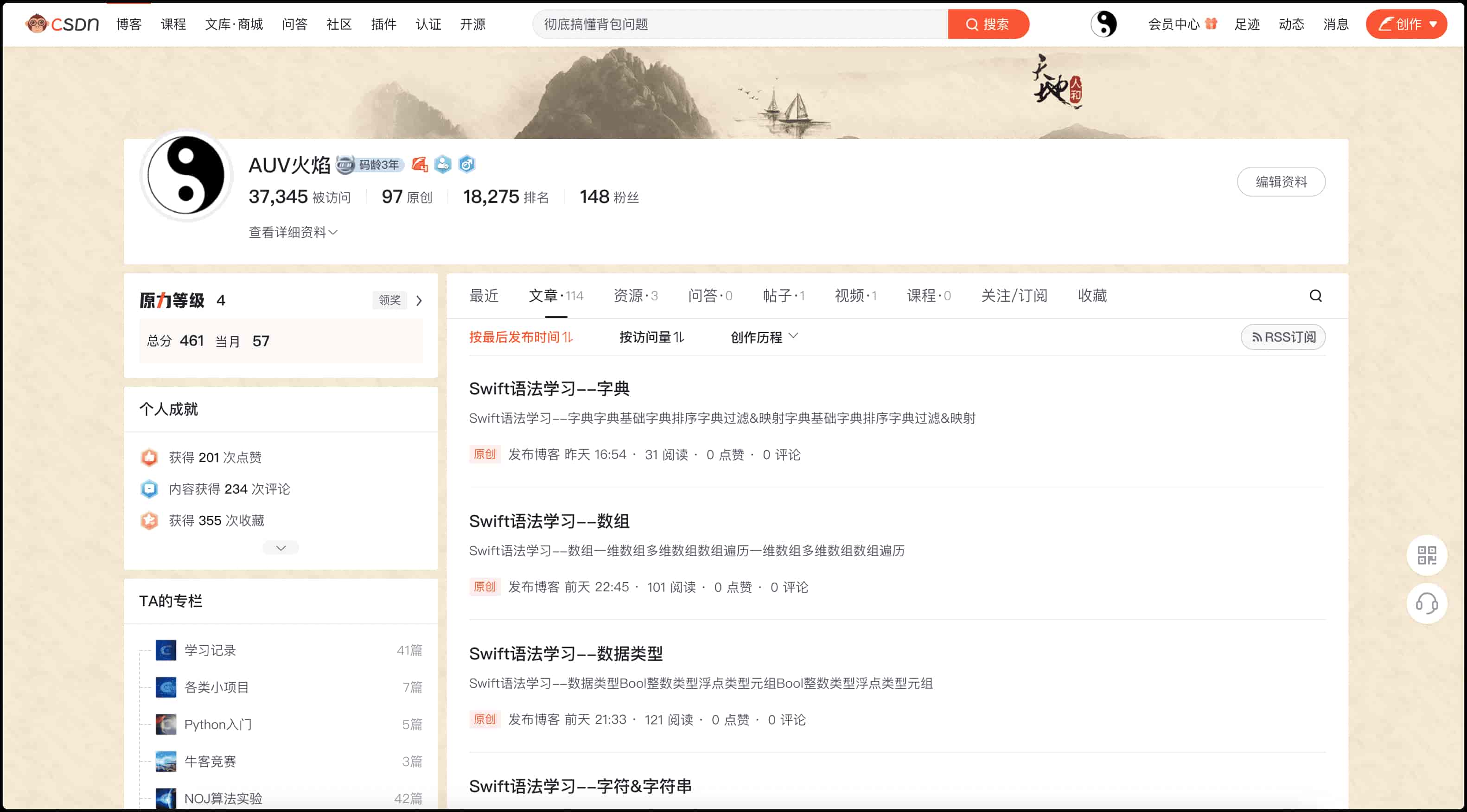
Task: Open 消息 link in the header
Action: pos(1336,24)
